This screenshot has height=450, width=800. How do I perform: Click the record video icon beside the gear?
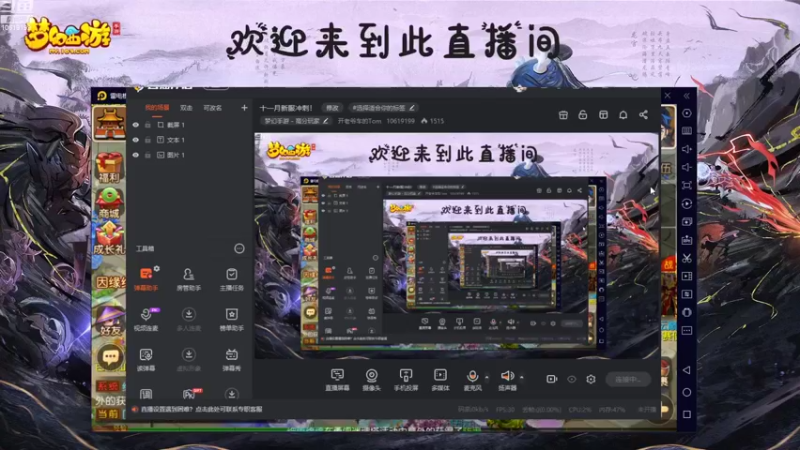tap(552, 379)
